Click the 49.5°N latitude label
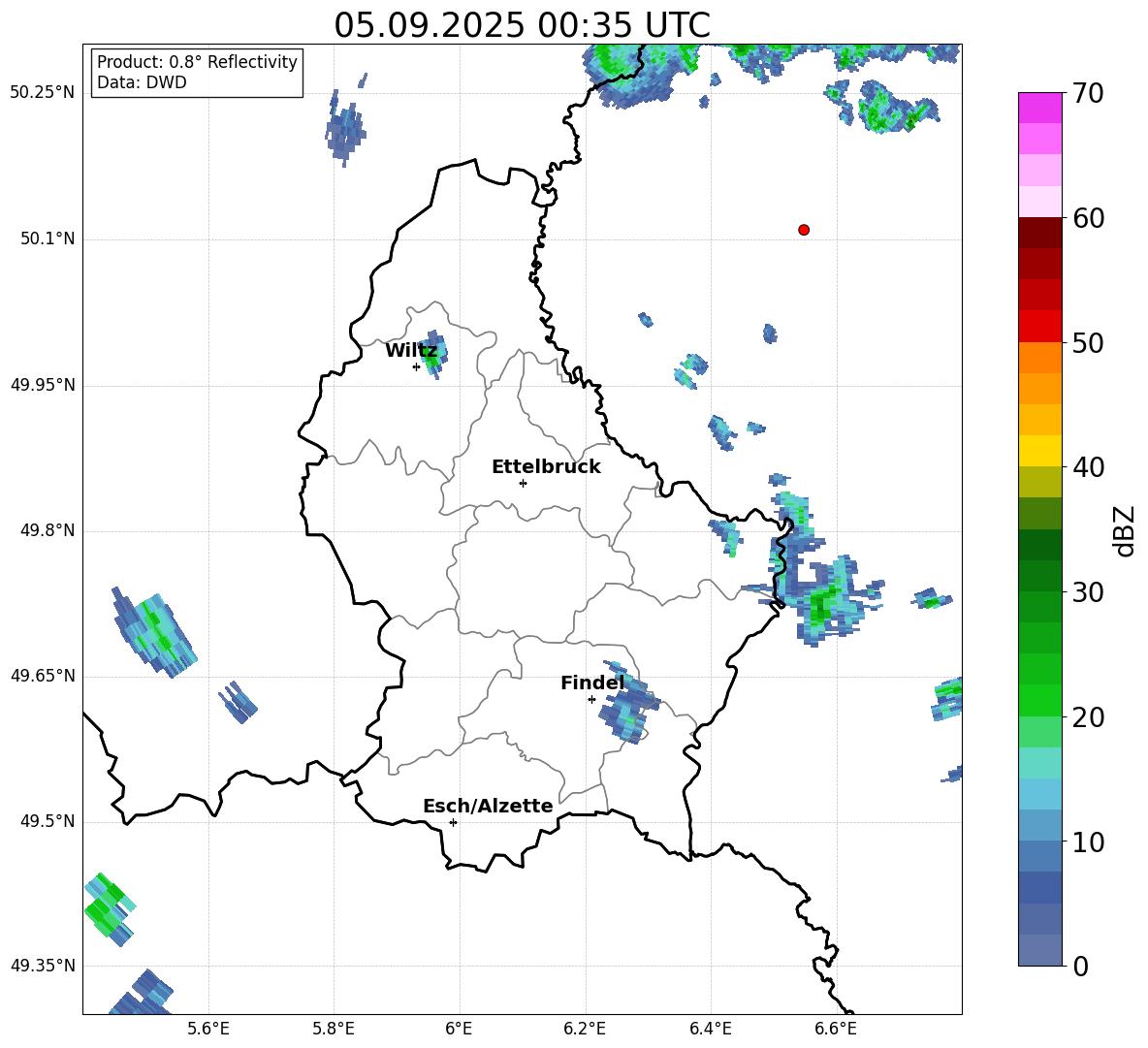 tap(47, 820)
